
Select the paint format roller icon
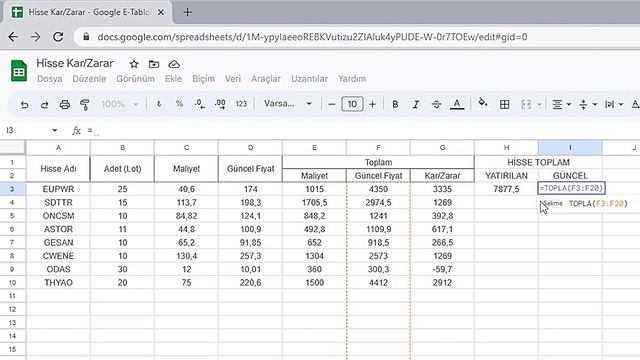tap(84, 105)
